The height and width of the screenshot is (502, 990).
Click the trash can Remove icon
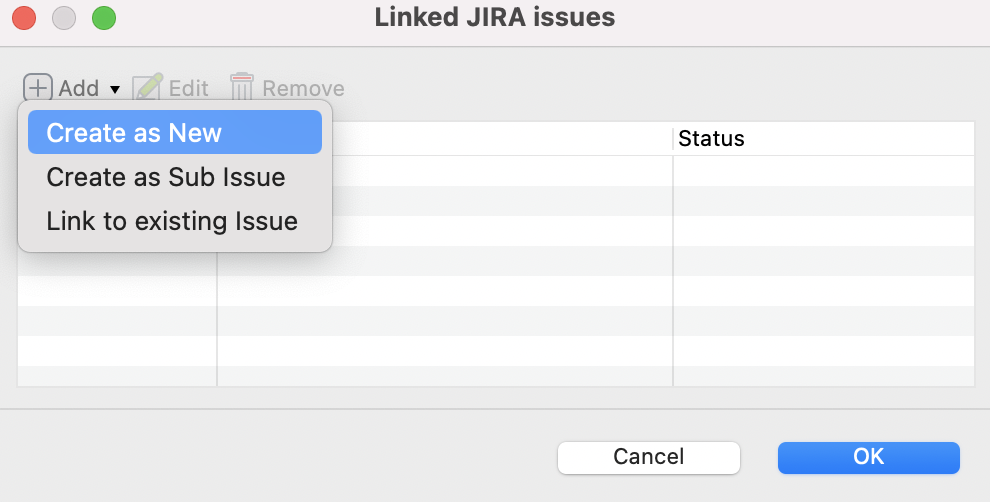point(242,88)
